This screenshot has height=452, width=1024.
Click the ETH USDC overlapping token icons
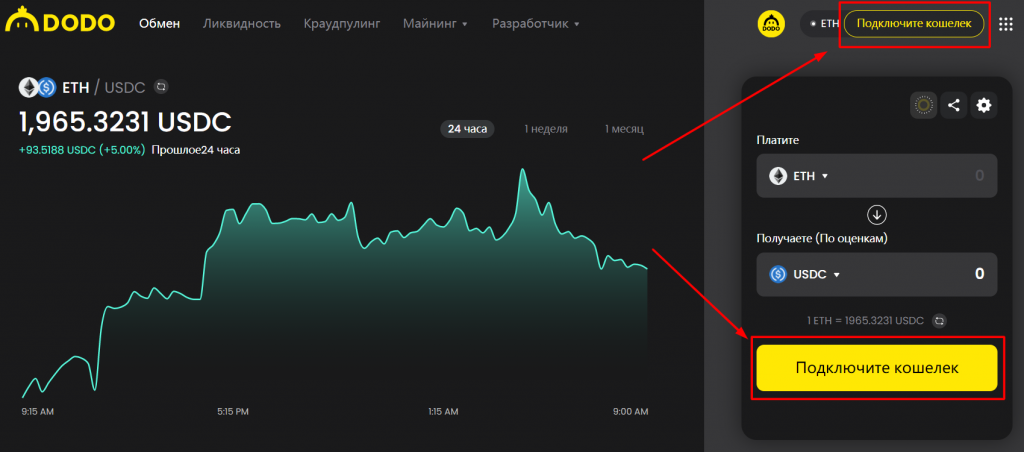point(37,86)
